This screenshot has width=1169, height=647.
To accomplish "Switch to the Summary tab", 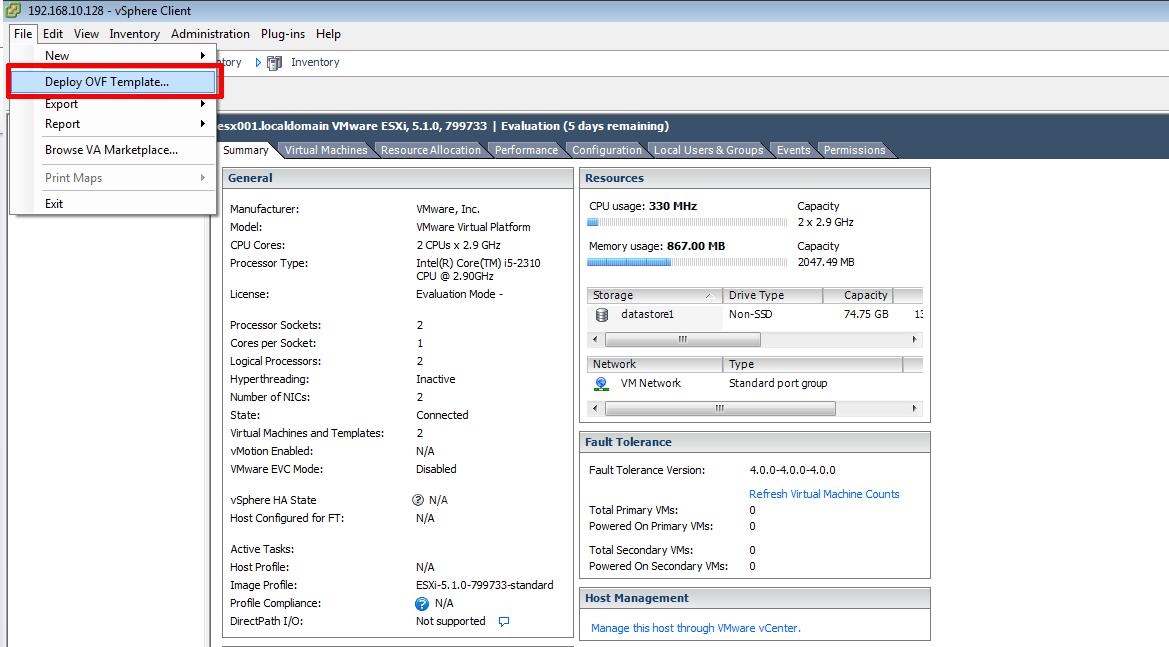I will 245,151.
